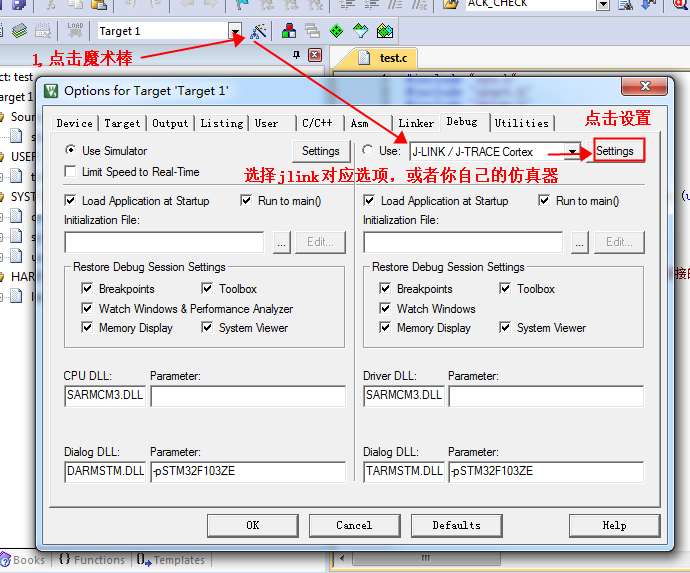Toggle hardware-side Run to main() checkbox

point(544,201)
